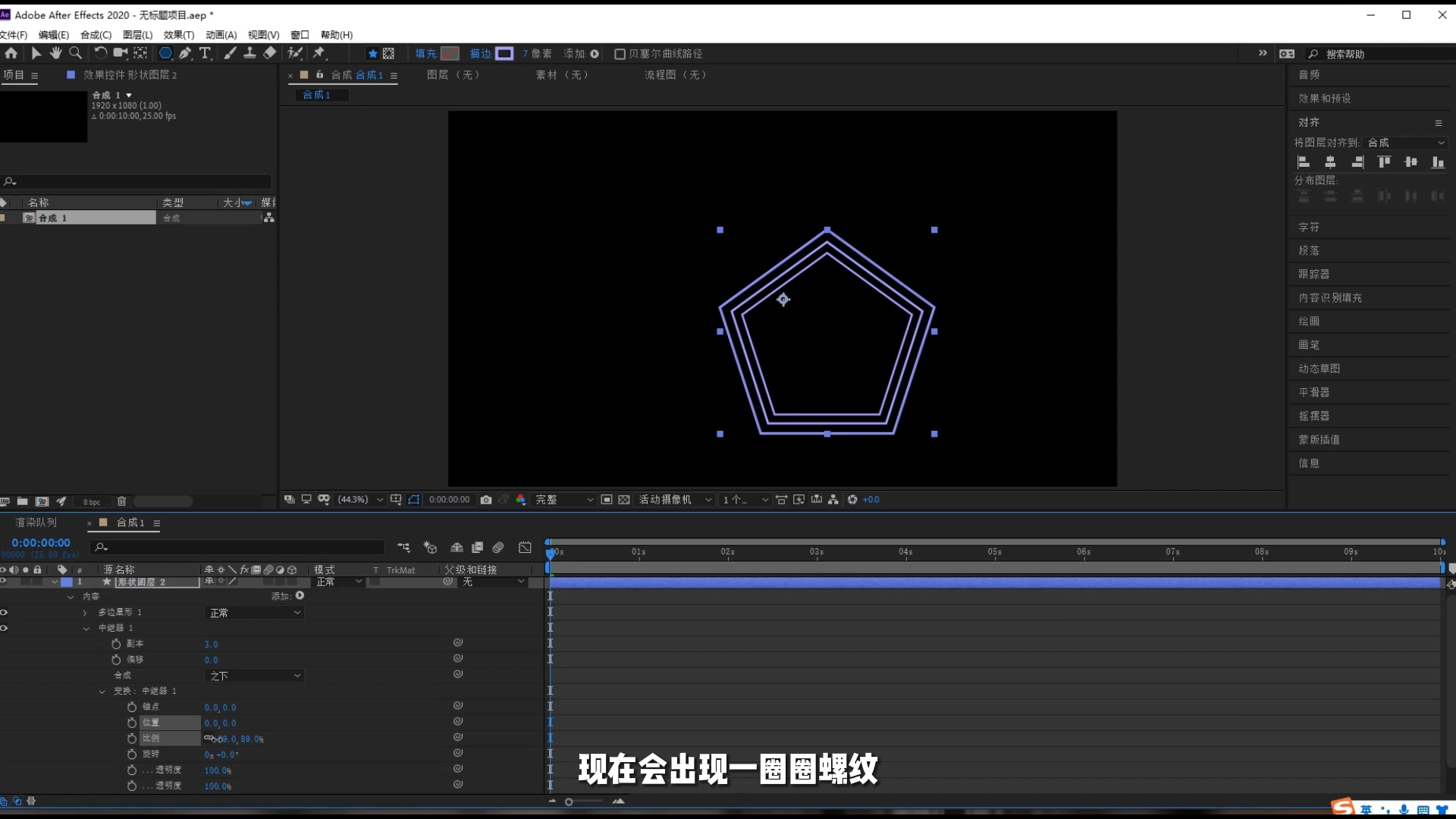Create a new folder in Project panel
The image size is (1456, 819).
23,502
